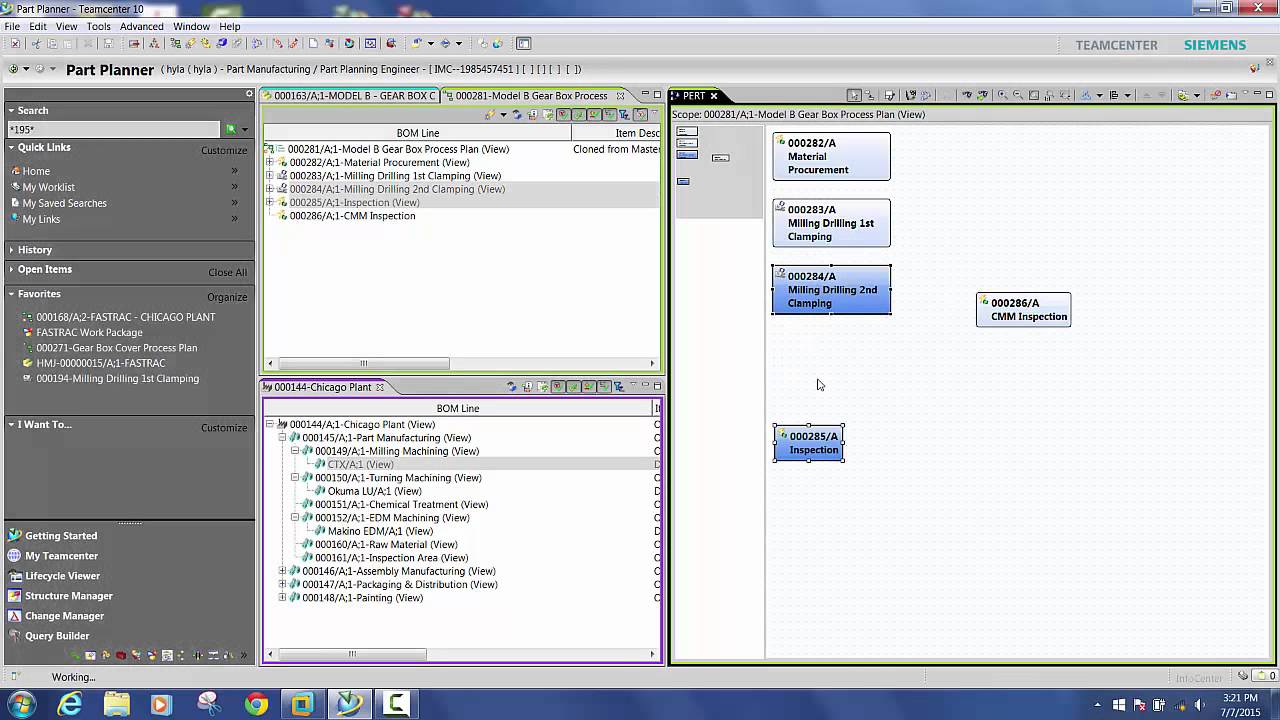Image resolution: width=1280 pixels, height=720 pixels.
Task: Open Lifecycle Viewer from the sidebar
Action: click(x=63, y=575)
